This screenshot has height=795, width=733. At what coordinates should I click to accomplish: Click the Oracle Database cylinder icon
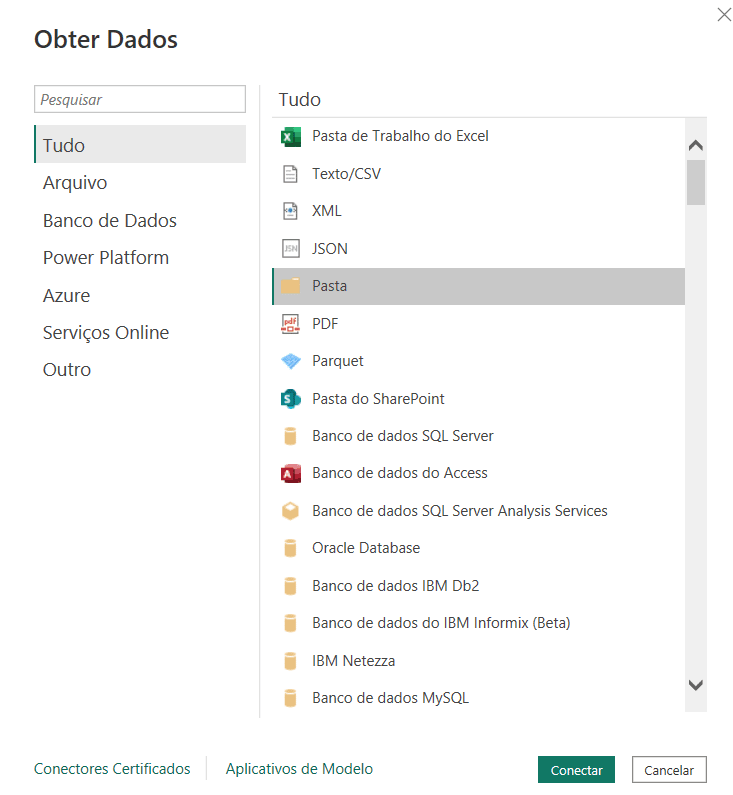click(290, 548)
